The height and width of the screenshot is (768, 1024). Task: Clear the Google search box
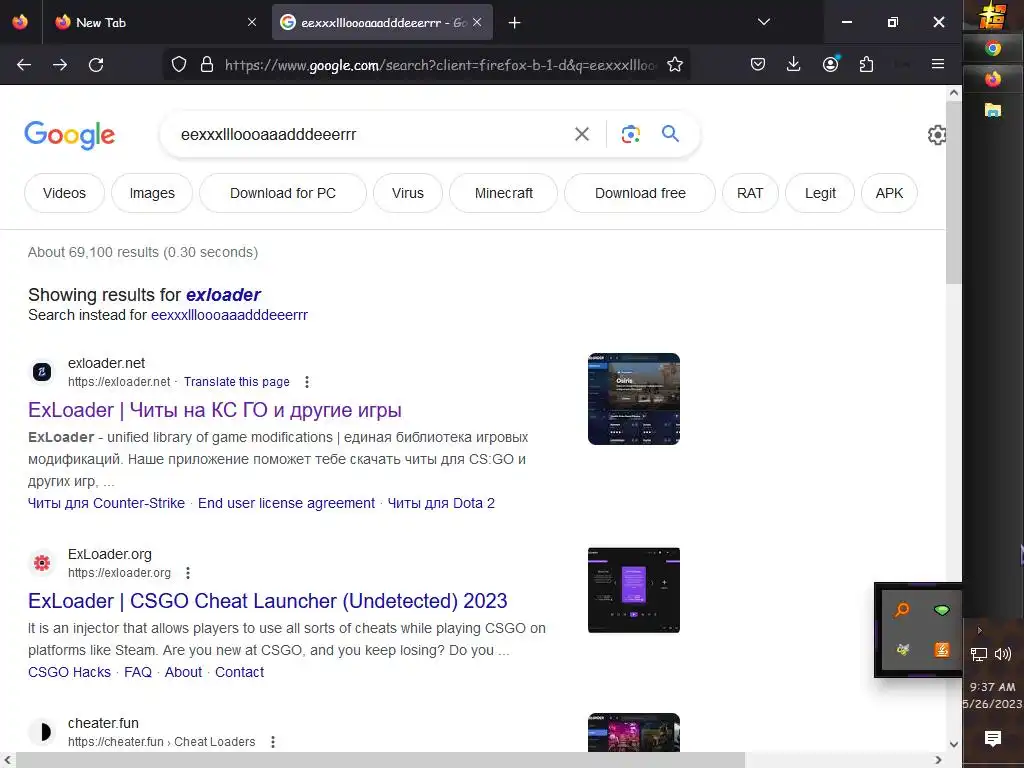581,134
